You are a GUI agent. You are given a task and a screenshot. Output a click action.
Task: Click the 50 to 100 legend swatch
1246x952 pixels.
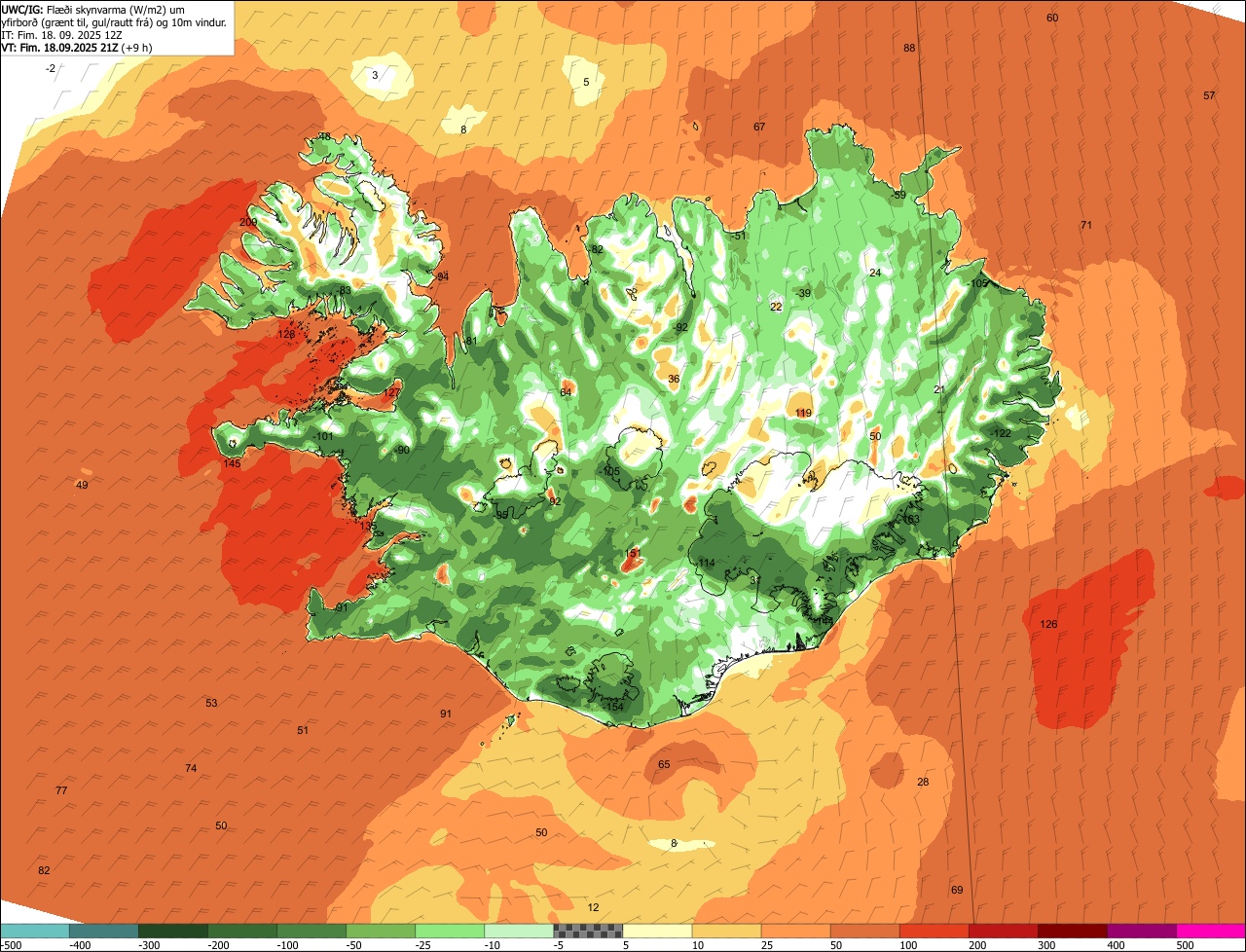(x=864, y=931)
